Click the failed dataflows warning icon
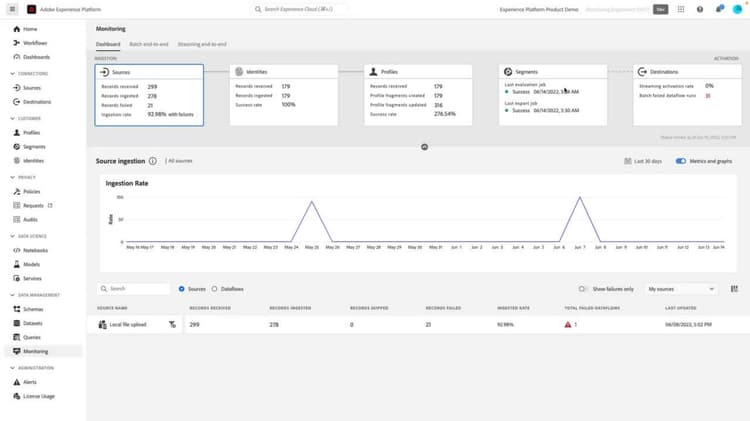Viewport: 750px width, 421px height. [568, 325]
